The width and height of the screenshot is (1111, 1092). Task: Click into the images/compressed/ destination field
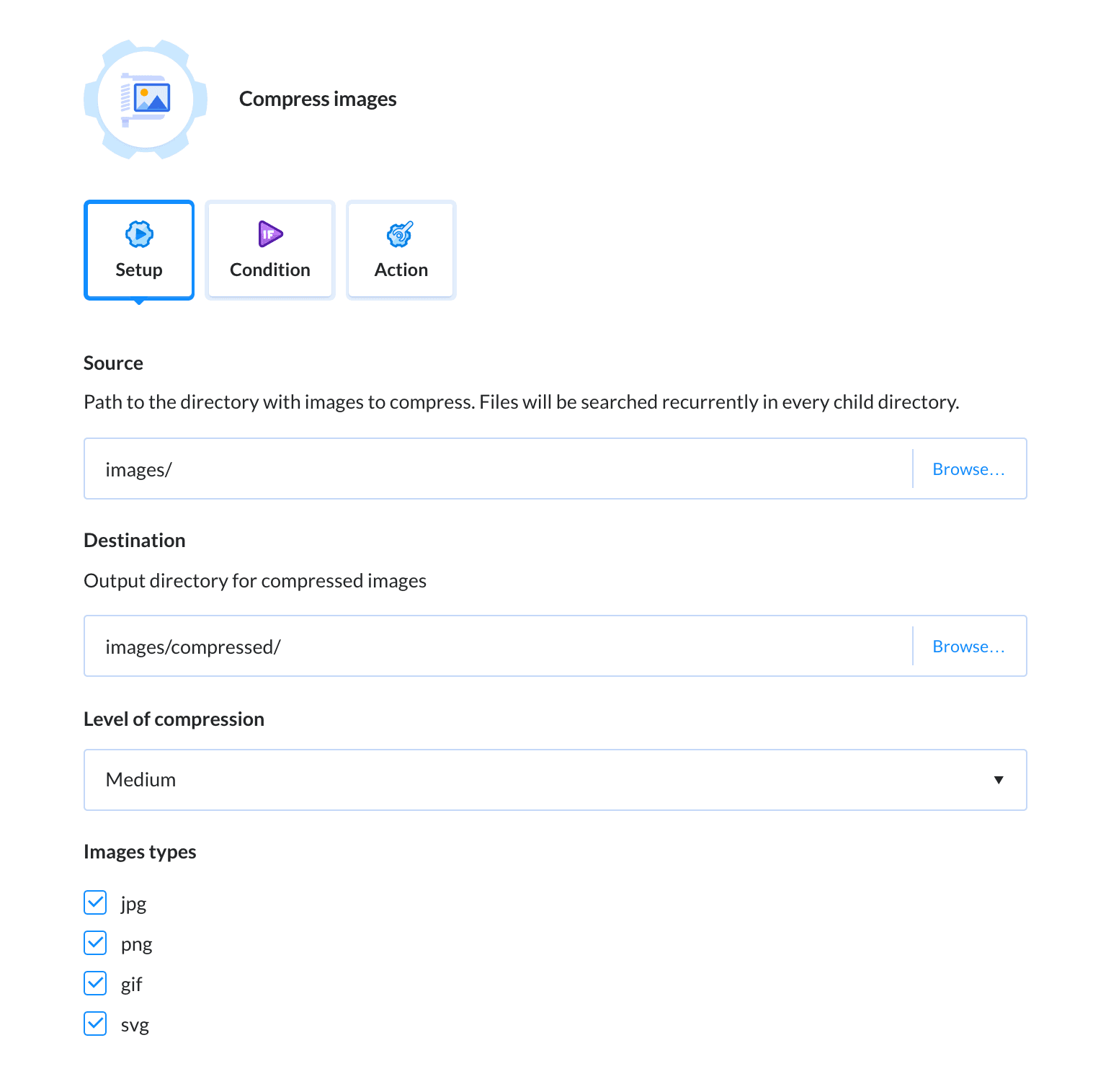tap(497, 647)
